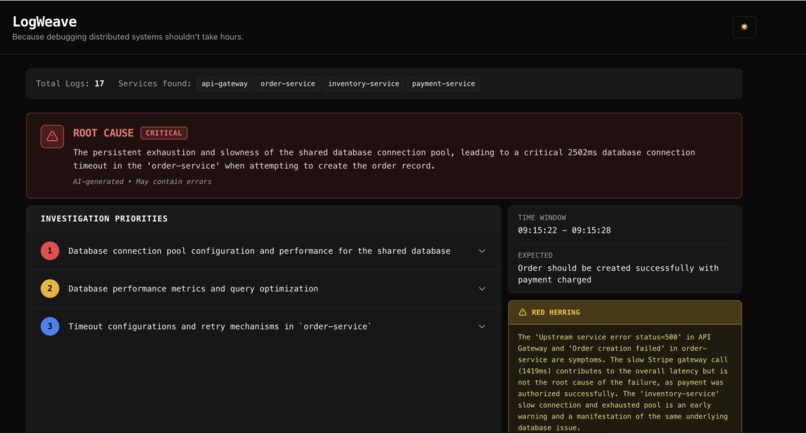Image resolution: width=806 pixels, height=433 pixels.
Task: Click the 'AI-generated • May contain errors' note
Action: click(142, 182)
